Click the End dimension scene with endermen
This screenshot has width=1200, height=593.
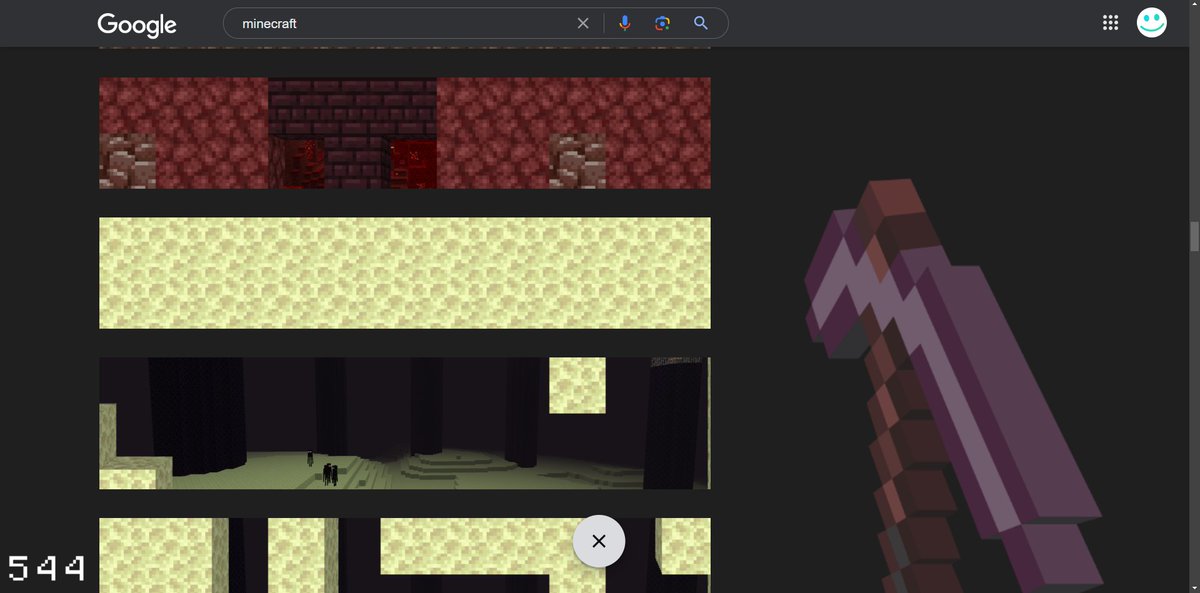405,423
